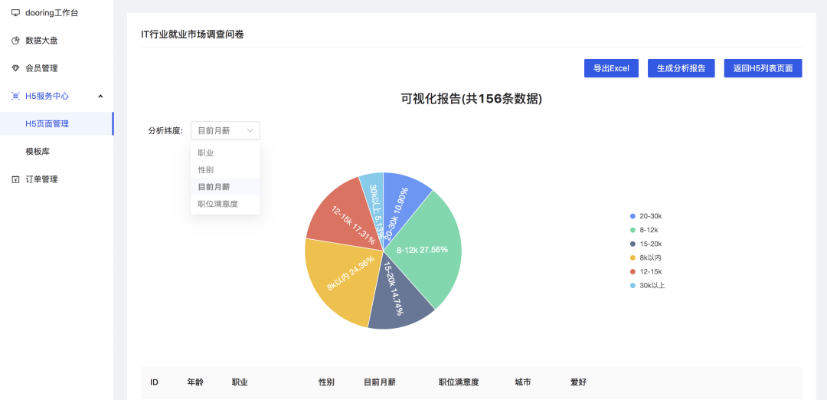The image size is (827, 400).
Task: Open 模板库 in the sidebar
Action: click(38, 151)
